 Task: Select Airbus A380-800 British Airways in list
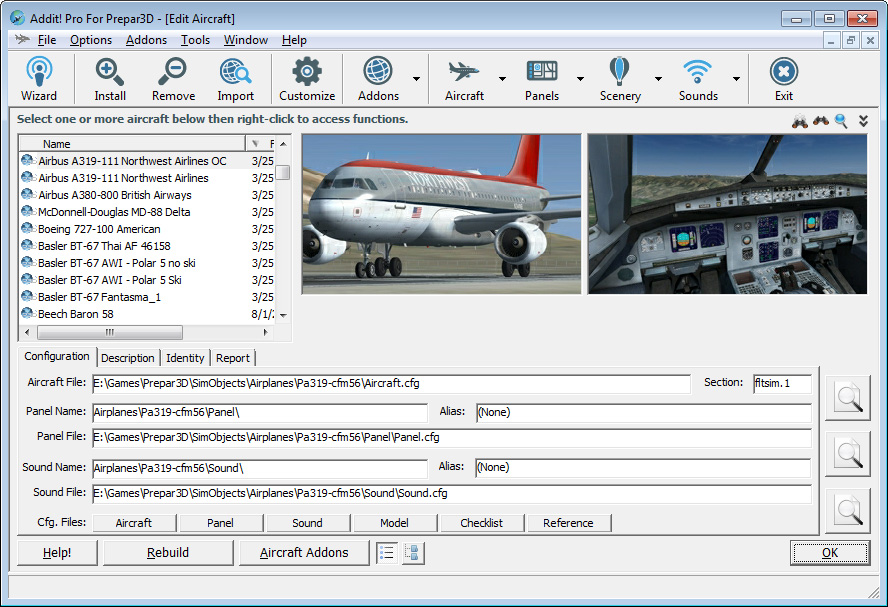114,195
